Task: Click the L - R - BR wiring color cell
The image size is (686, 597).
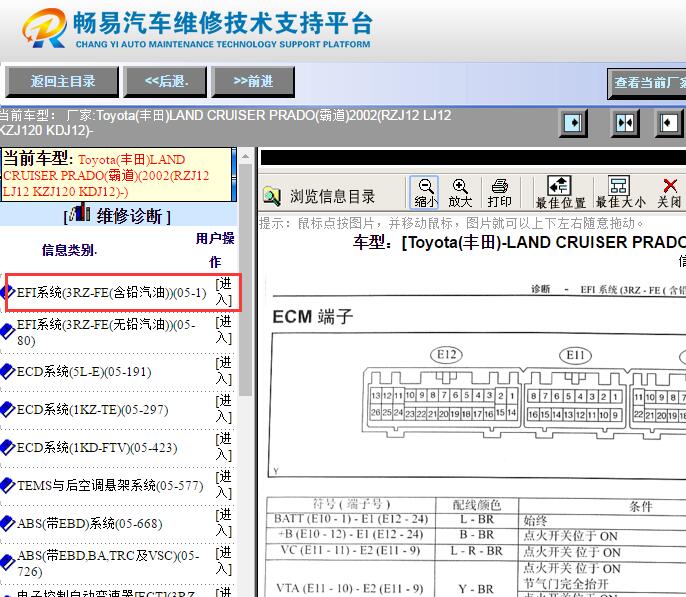Action: click(x=477, y=551)
